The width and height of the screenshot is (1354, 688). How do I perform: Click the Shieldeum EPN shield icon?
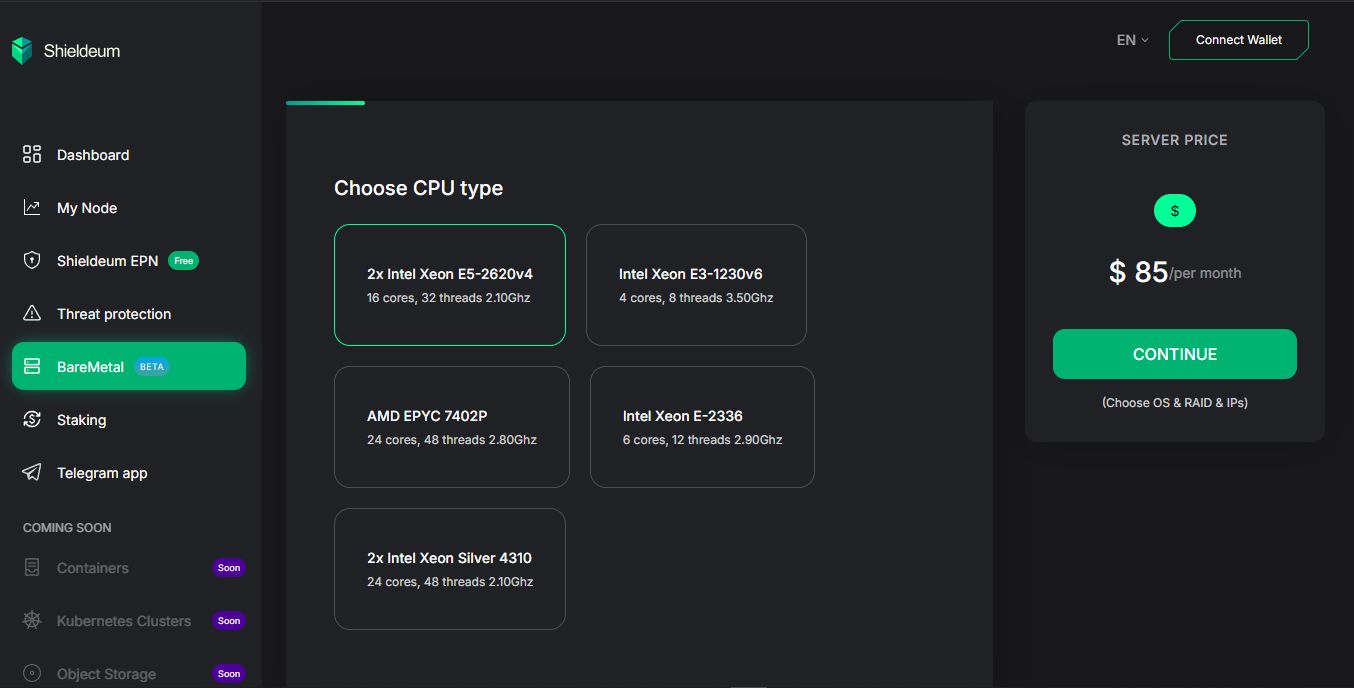[x=32, y=261]
